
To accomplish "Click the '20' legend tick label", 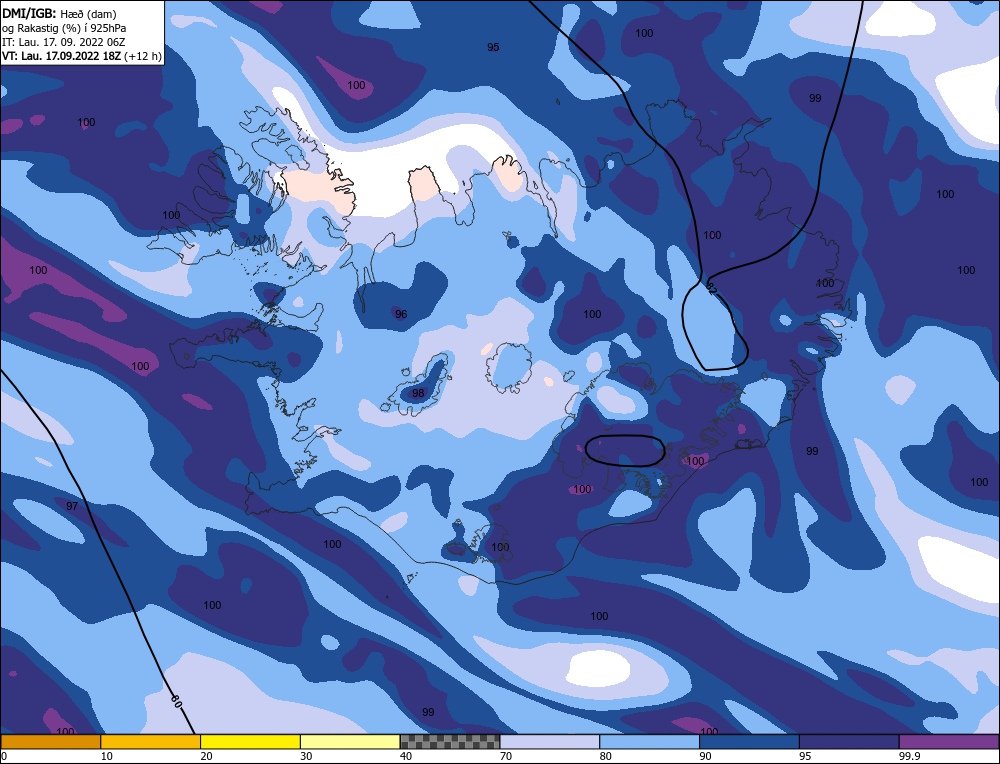I will [206, 756].
